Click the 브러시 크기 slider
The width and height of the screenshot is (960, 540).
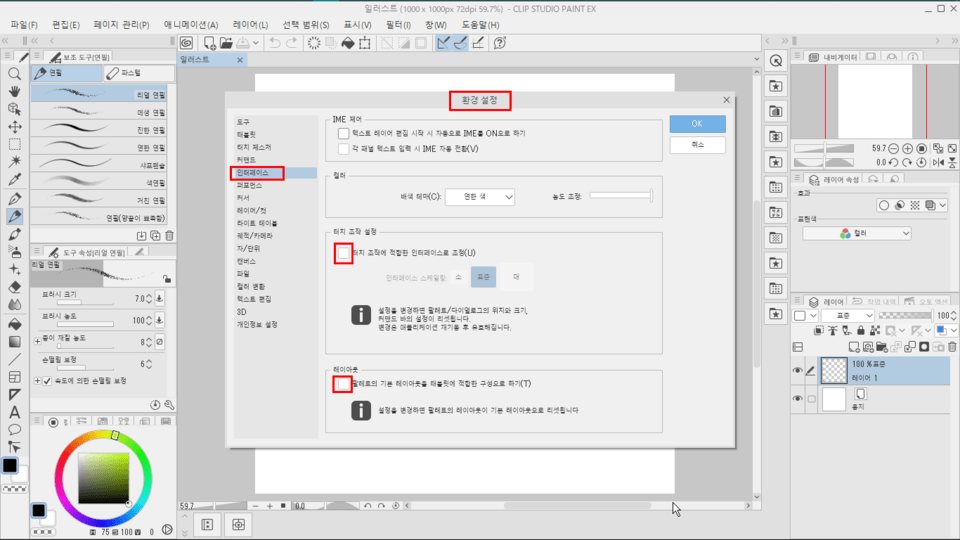pos(85,302)
